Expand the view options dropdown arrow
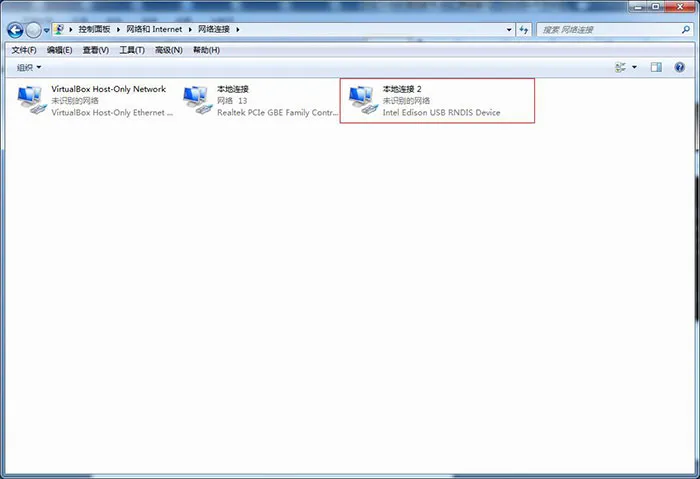This screenshot has height=479, width=700. [634, 68]
